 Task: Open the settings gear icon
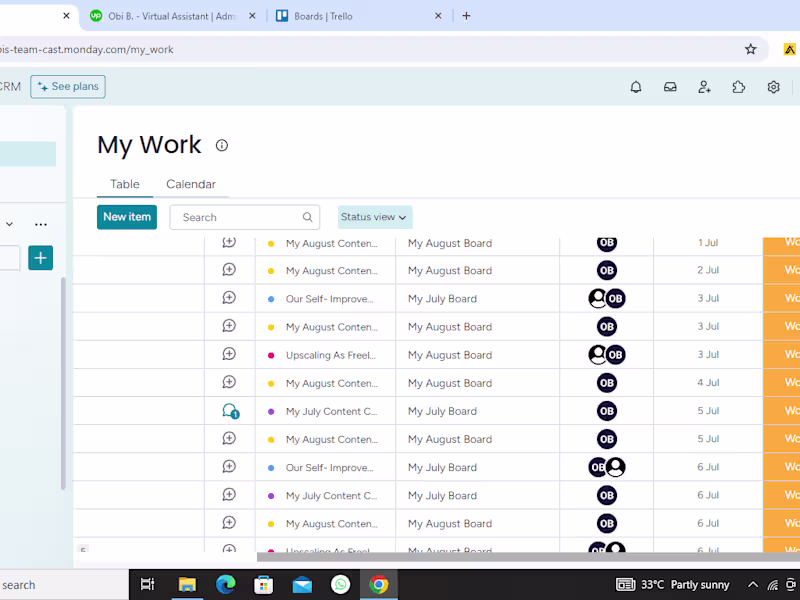[x=773, y=87]
